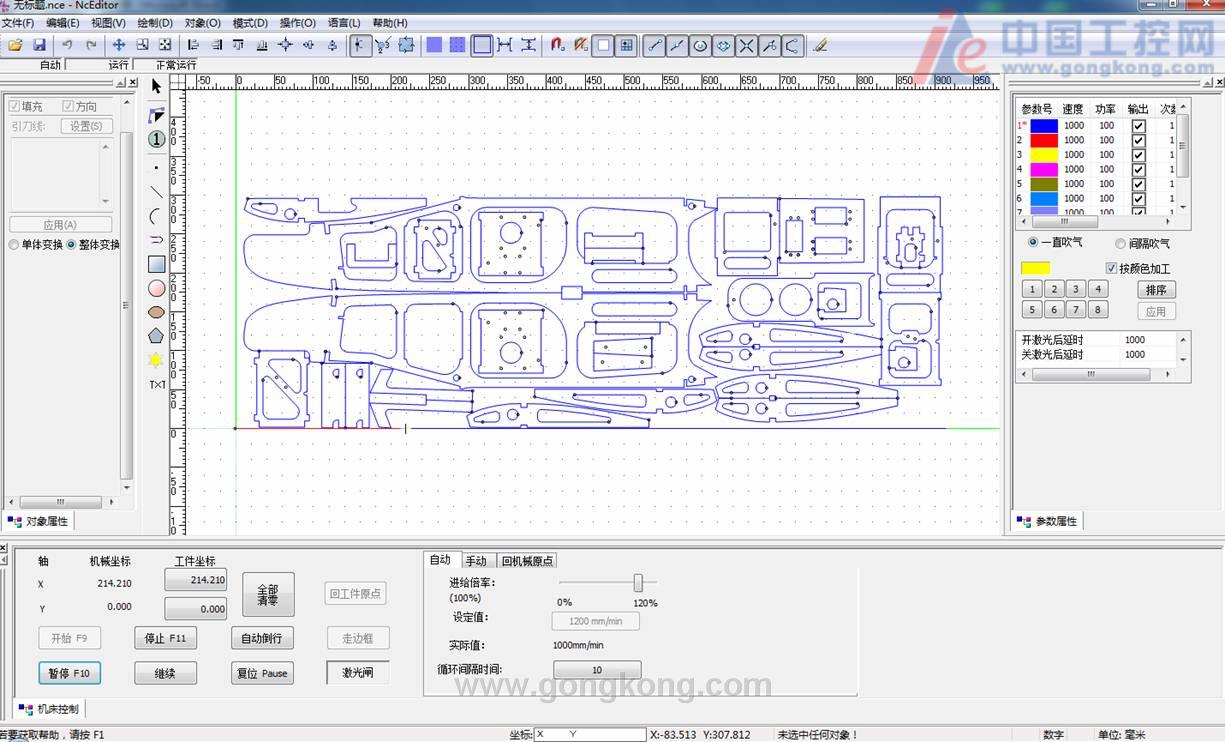Switch to the 手动 tab
The image size is (1225, 742).
coord(476,561)
